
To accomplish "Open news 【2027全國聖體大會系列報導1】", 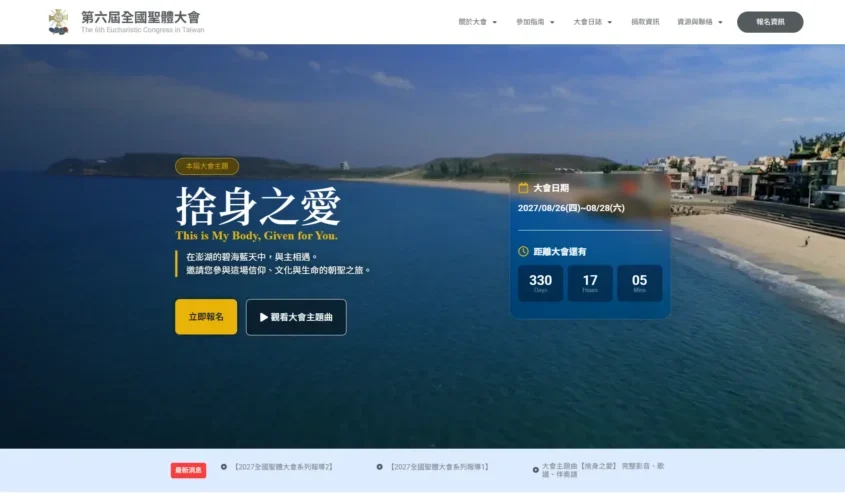I will pos(439,467).
